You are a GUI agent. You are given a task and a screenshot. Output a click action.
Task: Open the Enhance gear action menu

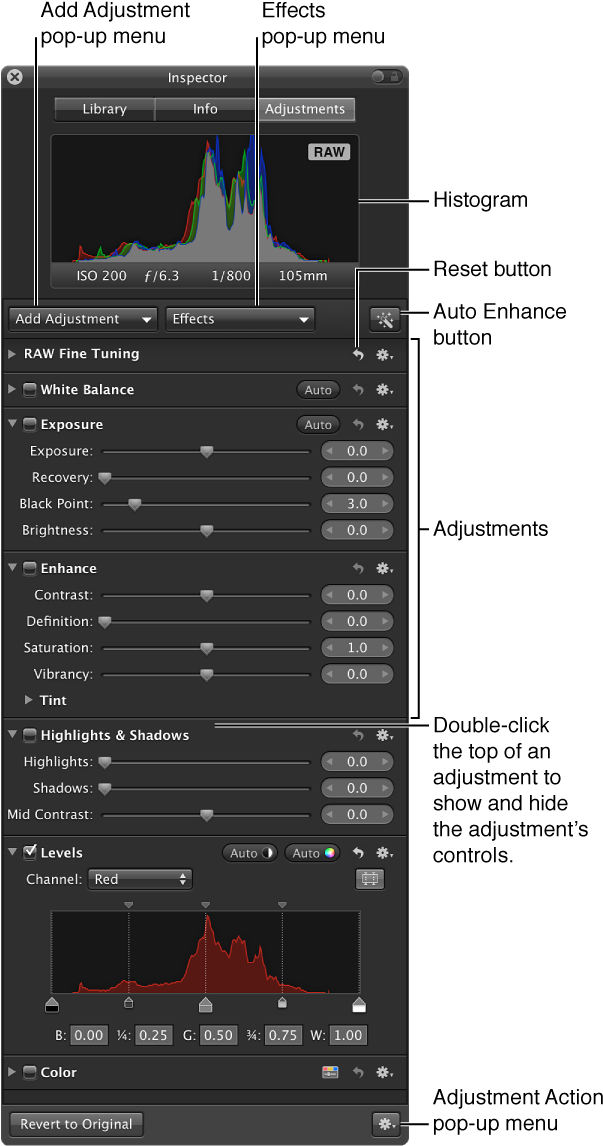pyautogui.click(x=384, y=569)
